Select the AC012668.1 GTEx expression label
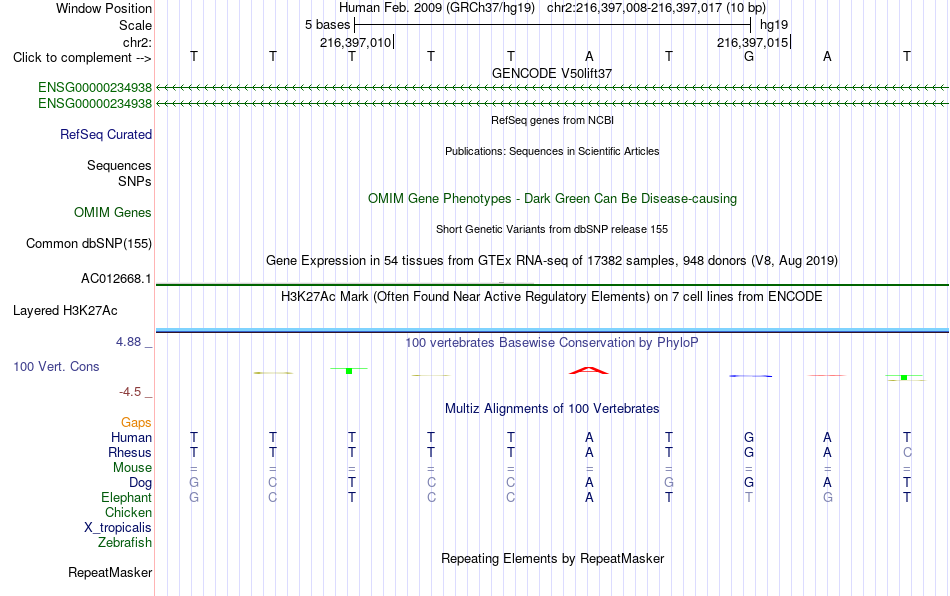Screen dimensions: 950x596 coord(116,279)
